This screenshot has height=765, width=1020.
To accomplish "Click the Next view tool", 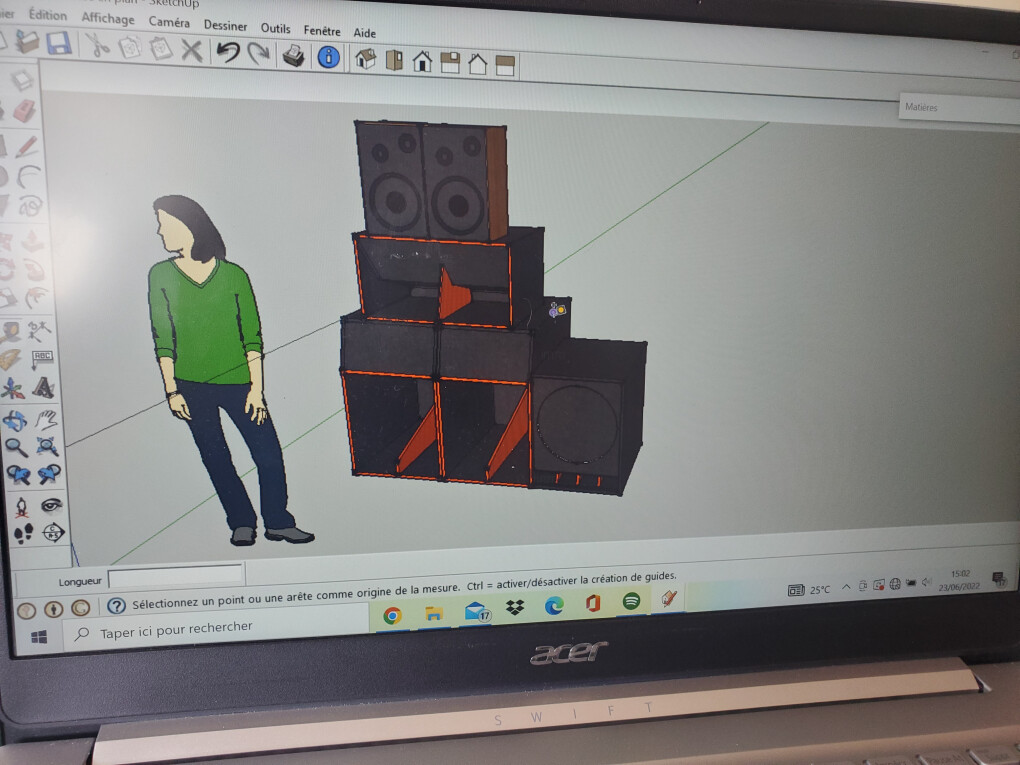I will (49, 474).
